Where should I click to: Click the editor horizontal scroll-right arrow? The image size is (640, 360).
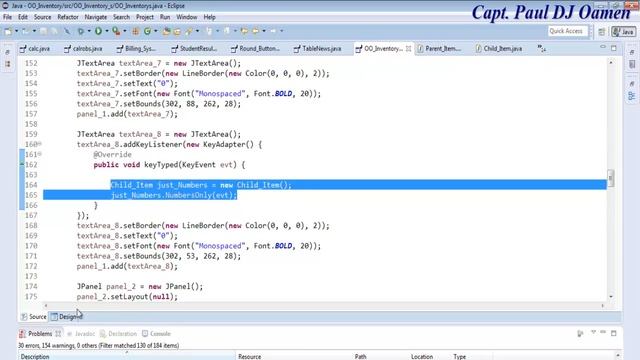click(x=602, y=305)
